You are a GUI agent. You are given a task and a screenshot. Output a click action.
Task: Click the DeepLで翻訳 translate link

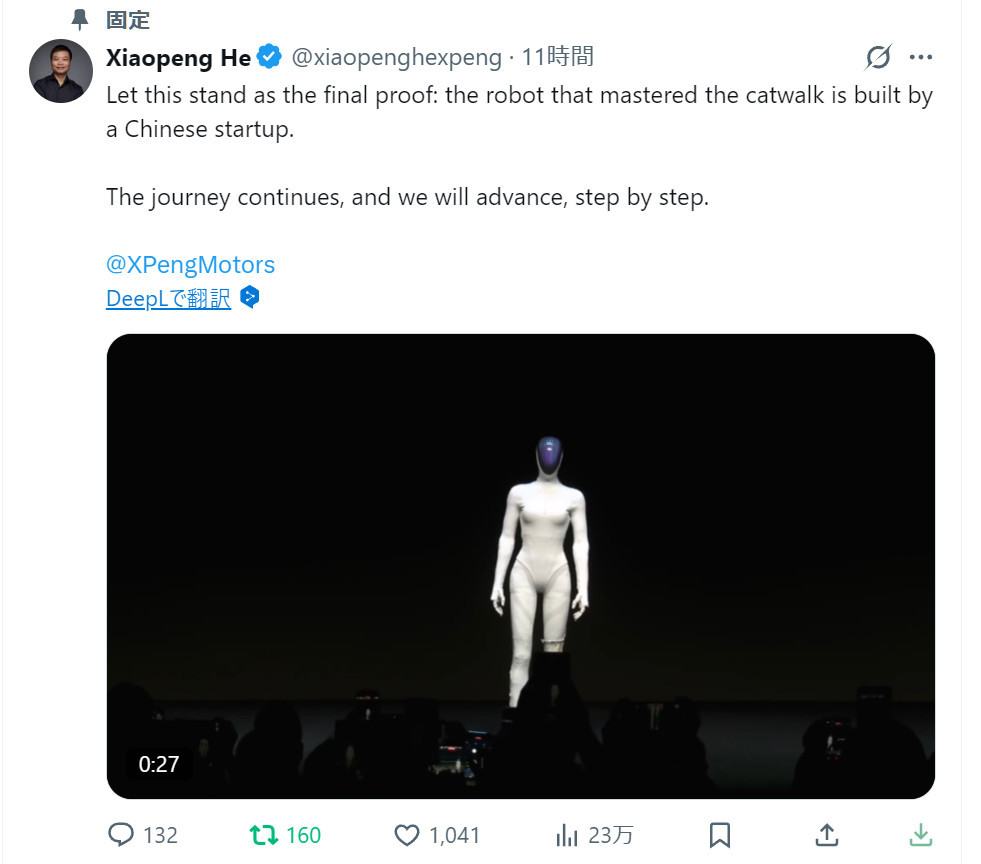pos(168,298)
